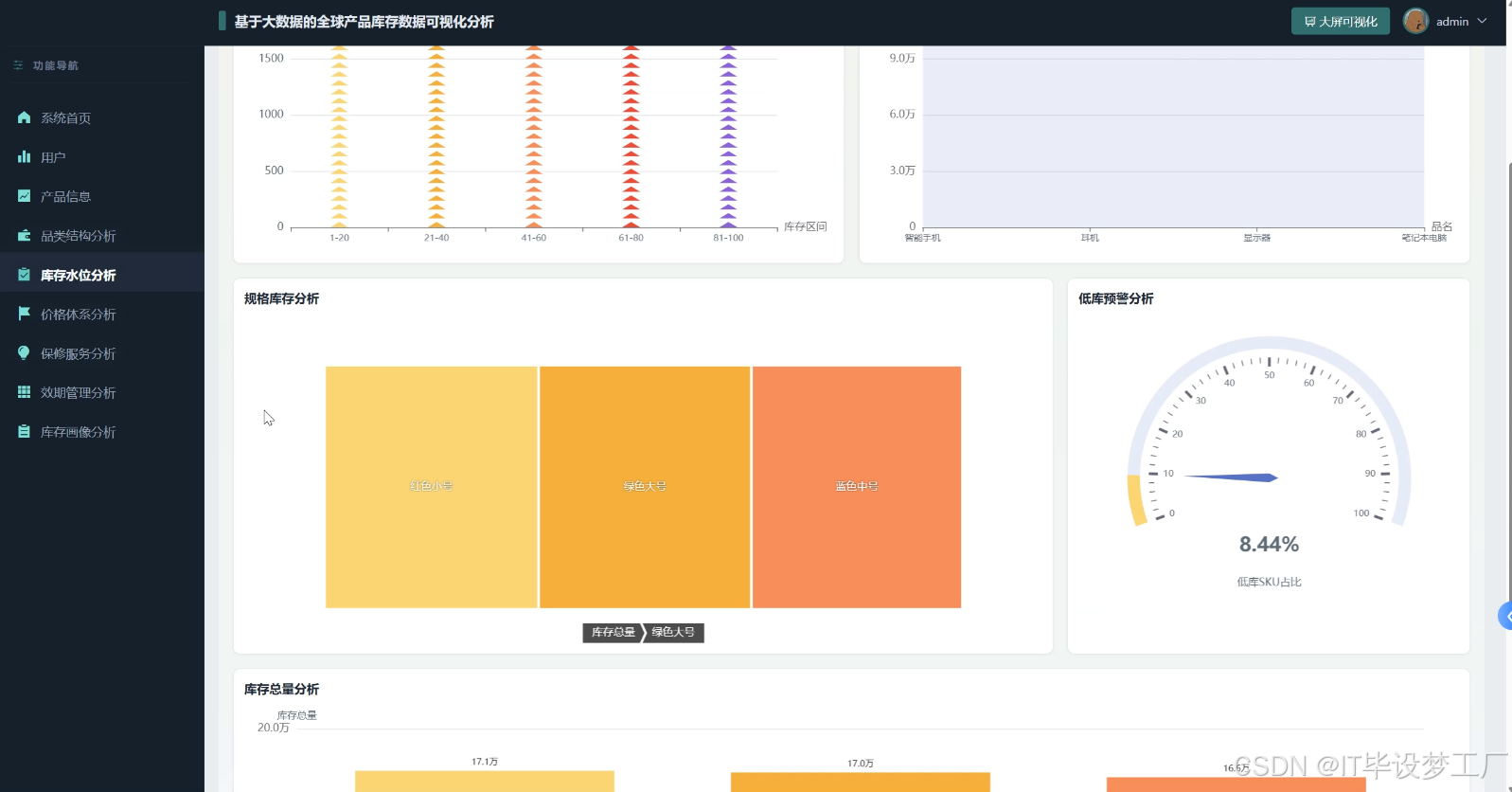Screen dimensions: 1512x792
Task: Click the admin avatar picture
Action: click(x=1415, y=21)
